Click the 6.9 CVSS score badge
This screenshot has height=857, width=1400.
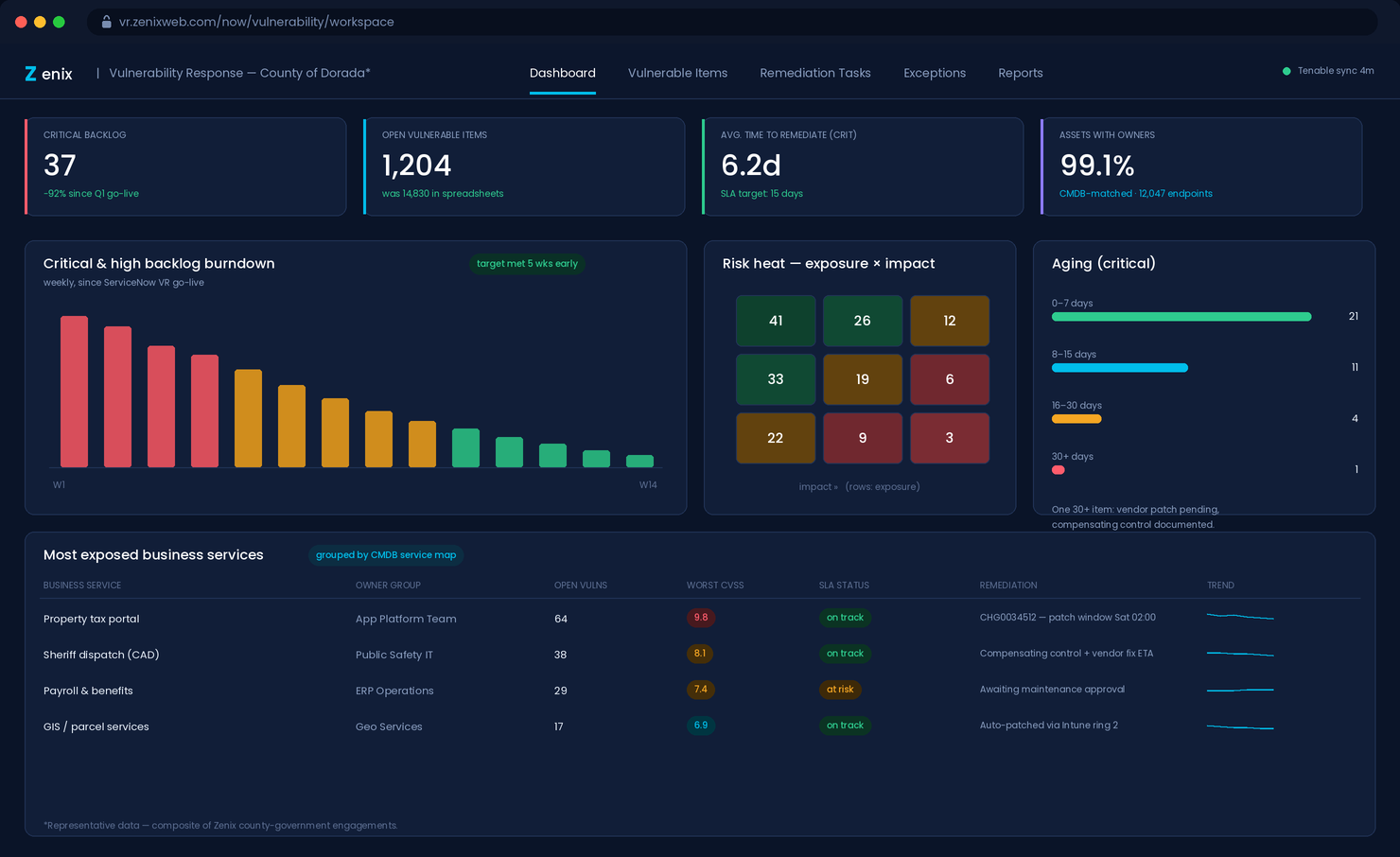(x=701, y=726)
